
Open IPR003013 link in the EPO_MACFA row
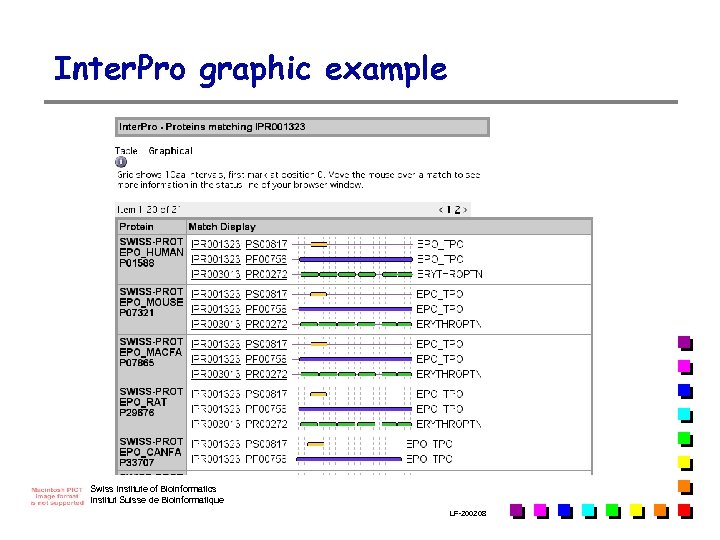(x=216, y=375)
